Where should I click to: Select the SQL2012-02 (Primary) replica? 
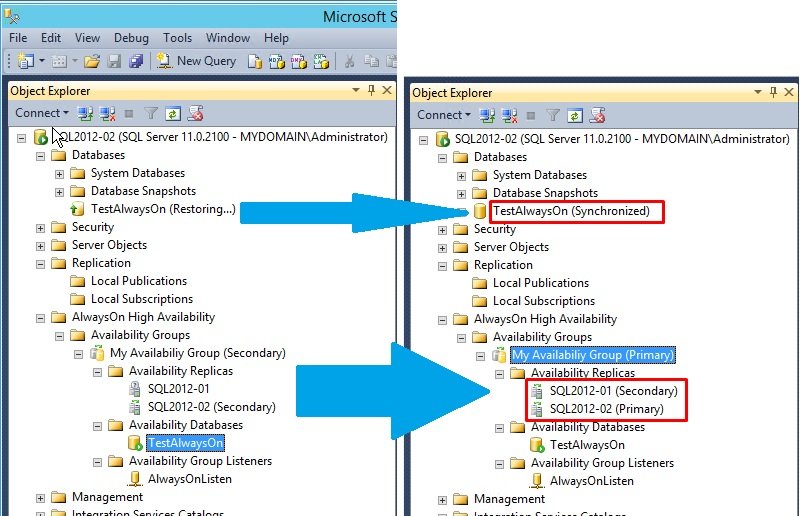pyautogui.click(x=603, y=409)
